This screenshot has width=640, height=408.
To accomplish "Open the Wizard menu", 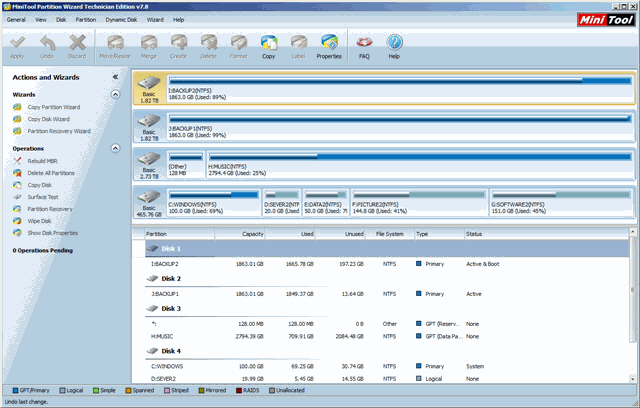I will pos(155,20).
